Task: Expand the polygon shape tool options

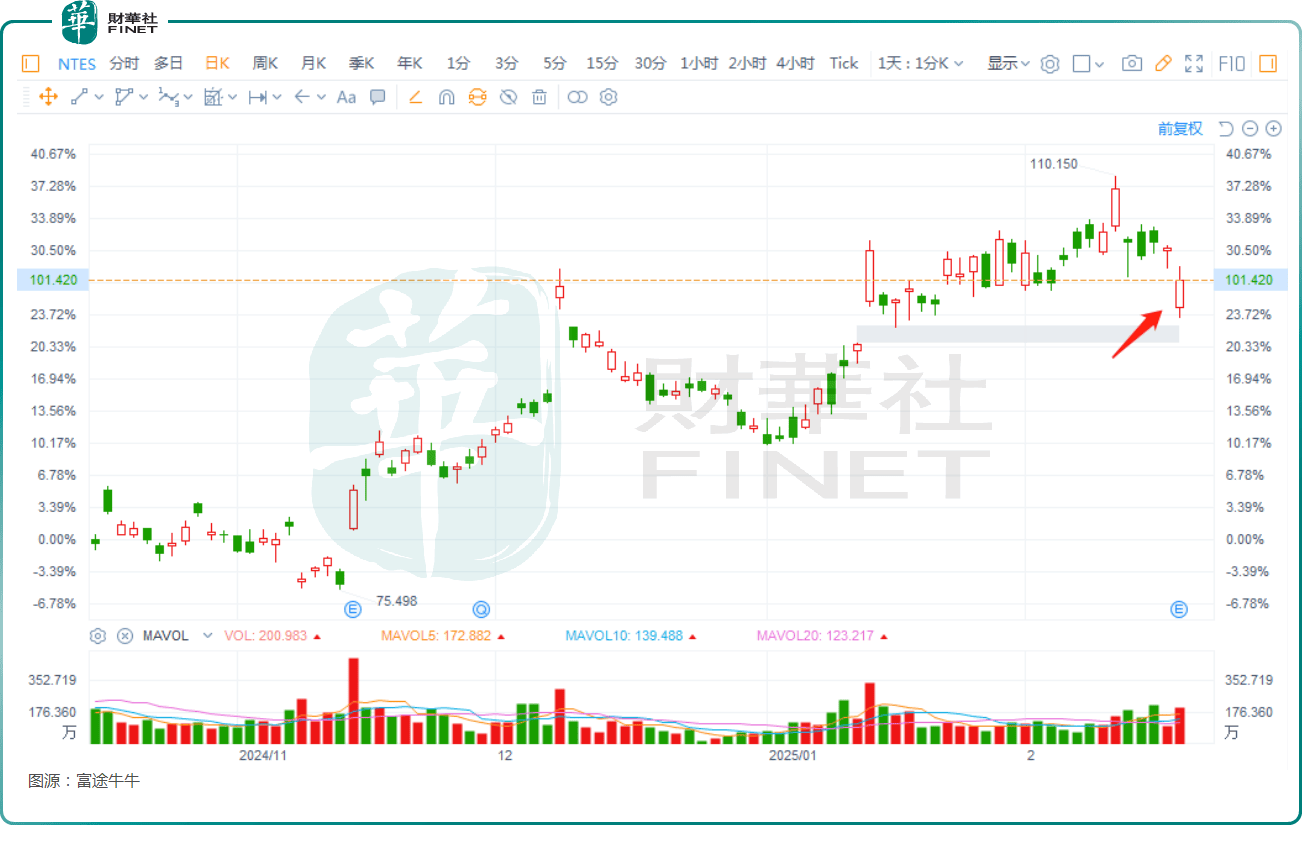Action: pos(144,97)
